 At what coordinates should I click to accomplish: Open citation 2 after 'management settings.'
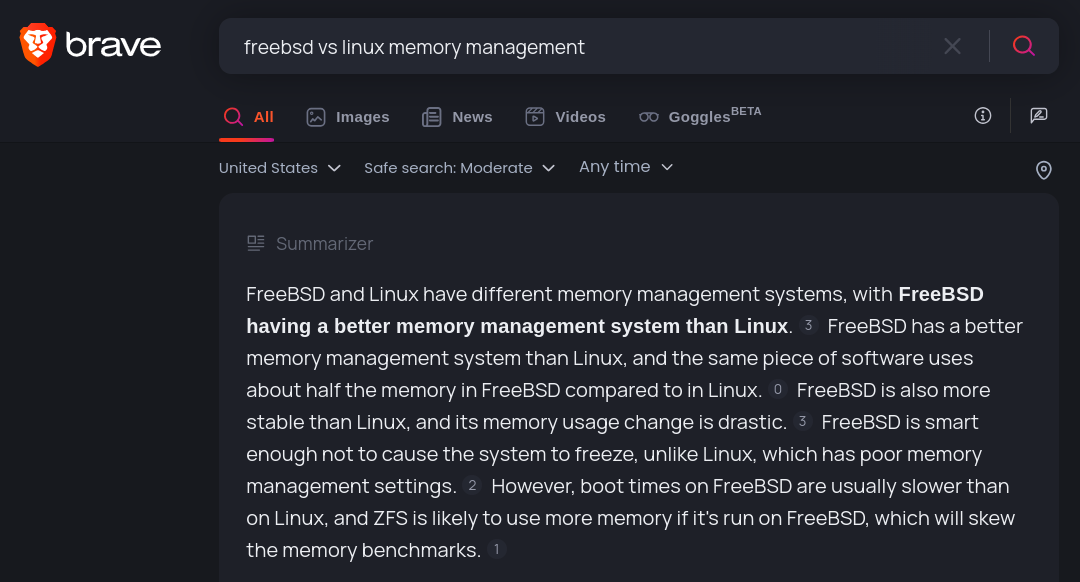point(472,486)
